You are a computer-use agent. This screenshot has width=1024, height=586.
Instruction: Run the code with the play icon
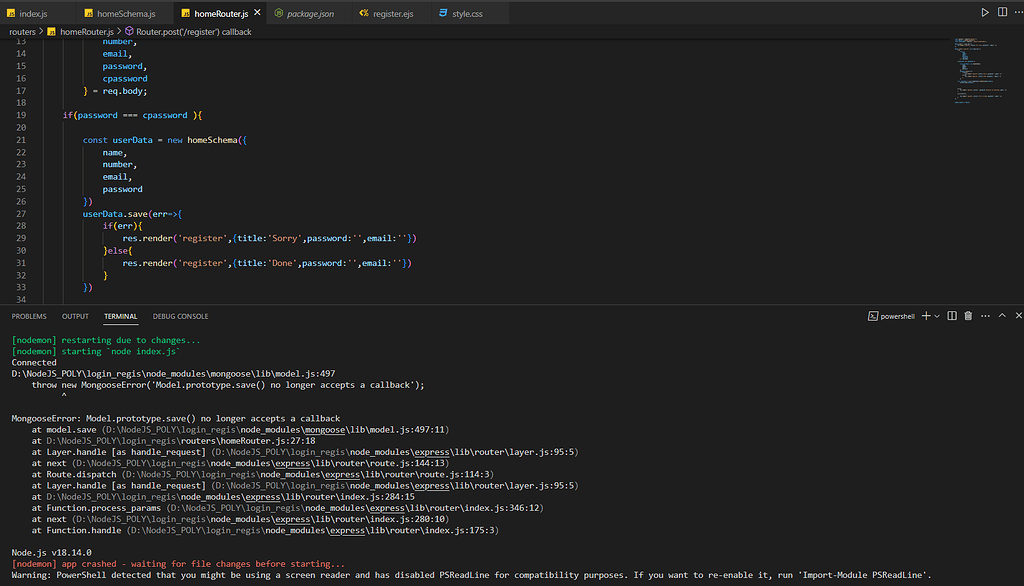[x=985, y=13]
